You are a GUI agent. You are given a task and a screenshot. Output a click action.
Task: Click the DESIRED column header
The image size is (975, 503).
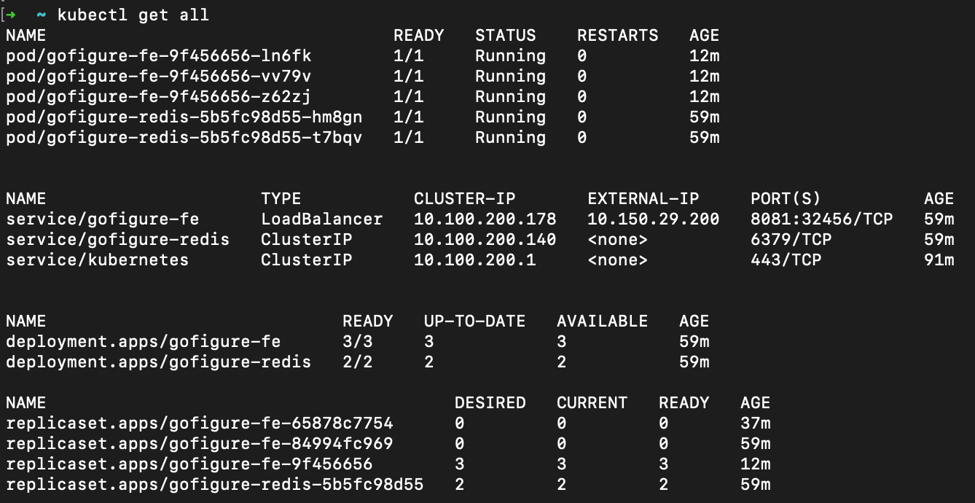point(489,402)
